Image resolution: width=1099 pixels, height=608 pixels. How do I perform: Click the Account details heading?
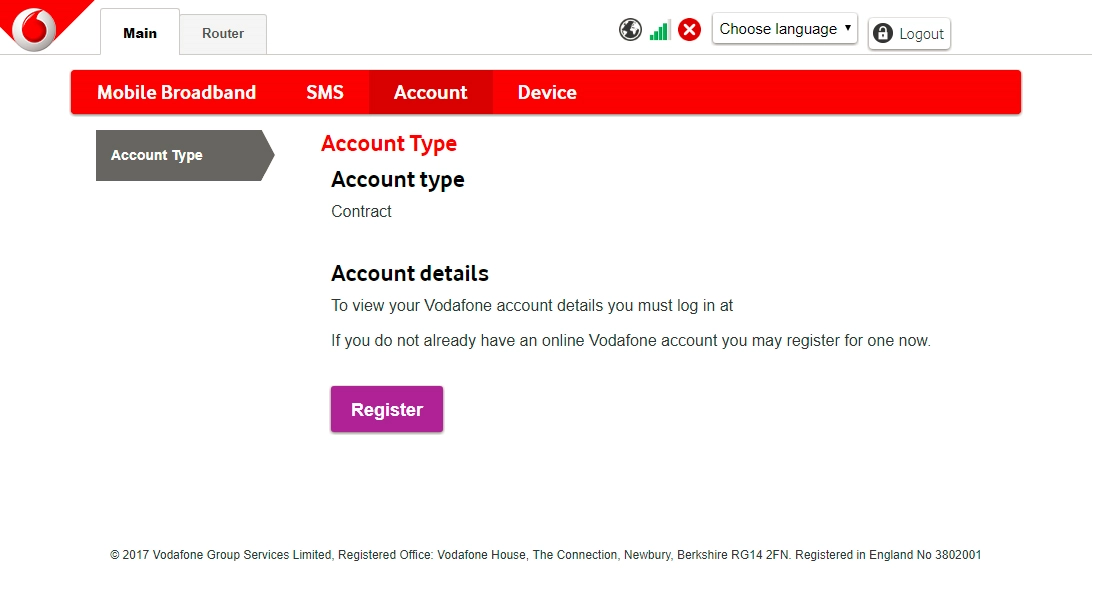410,273
